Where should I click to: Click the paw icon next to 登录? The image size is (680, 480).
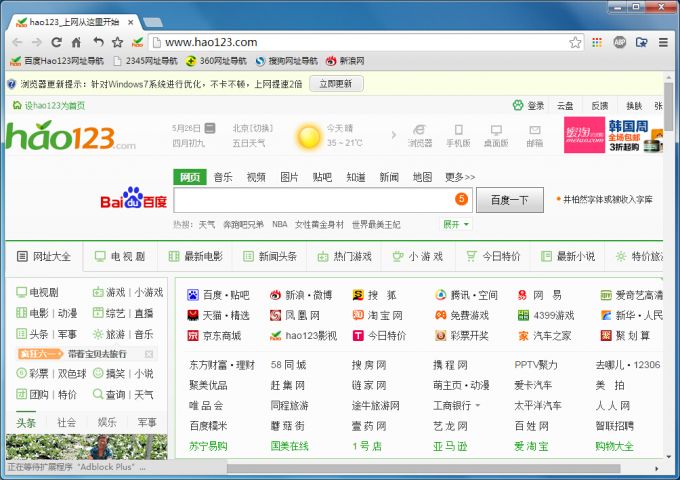coord(518,105)
